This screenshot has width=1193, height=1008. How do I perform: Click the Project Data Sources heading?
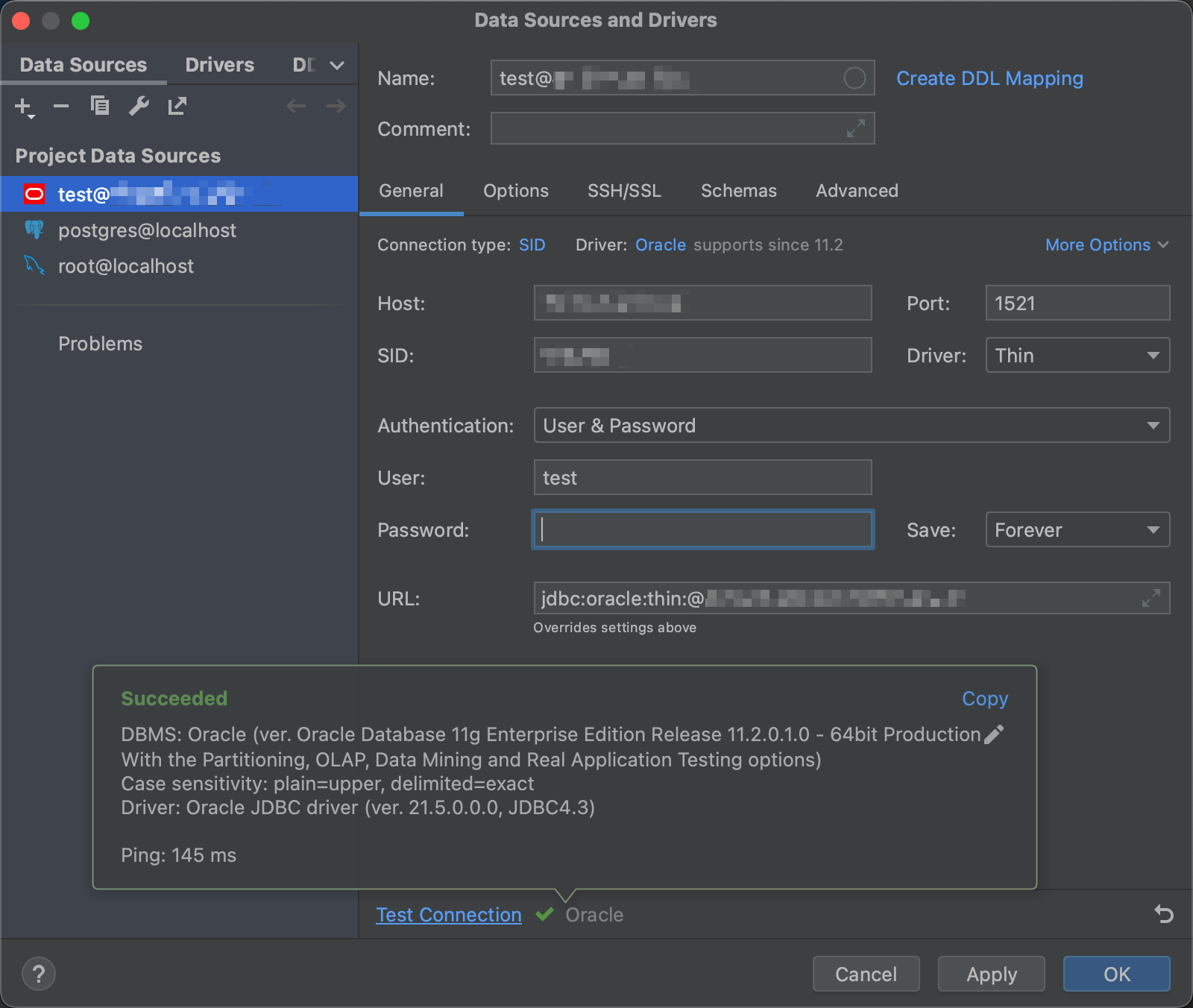click(118, 156)
